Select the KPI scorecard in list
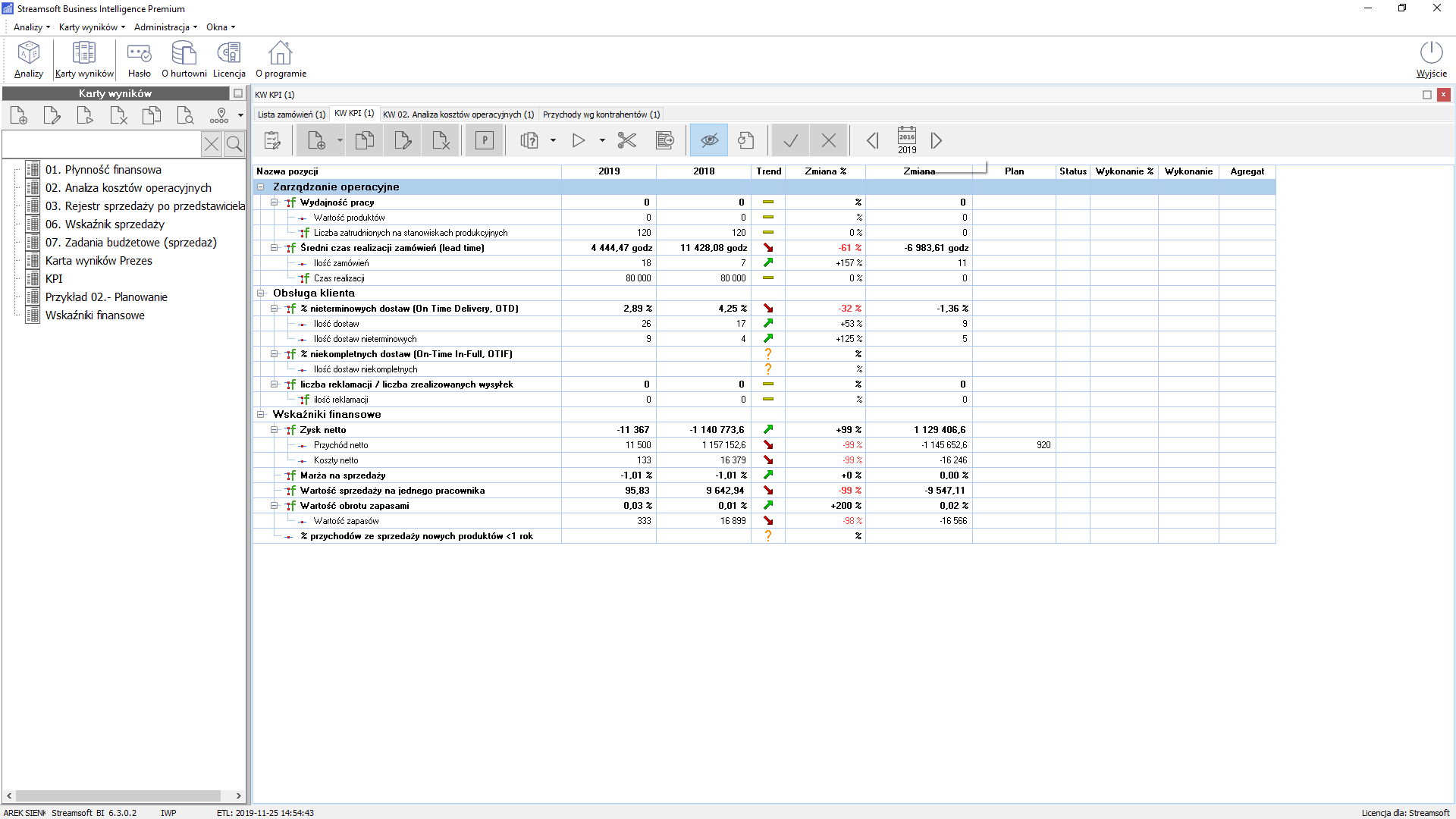1456x819 pixels. pos(54,279)
